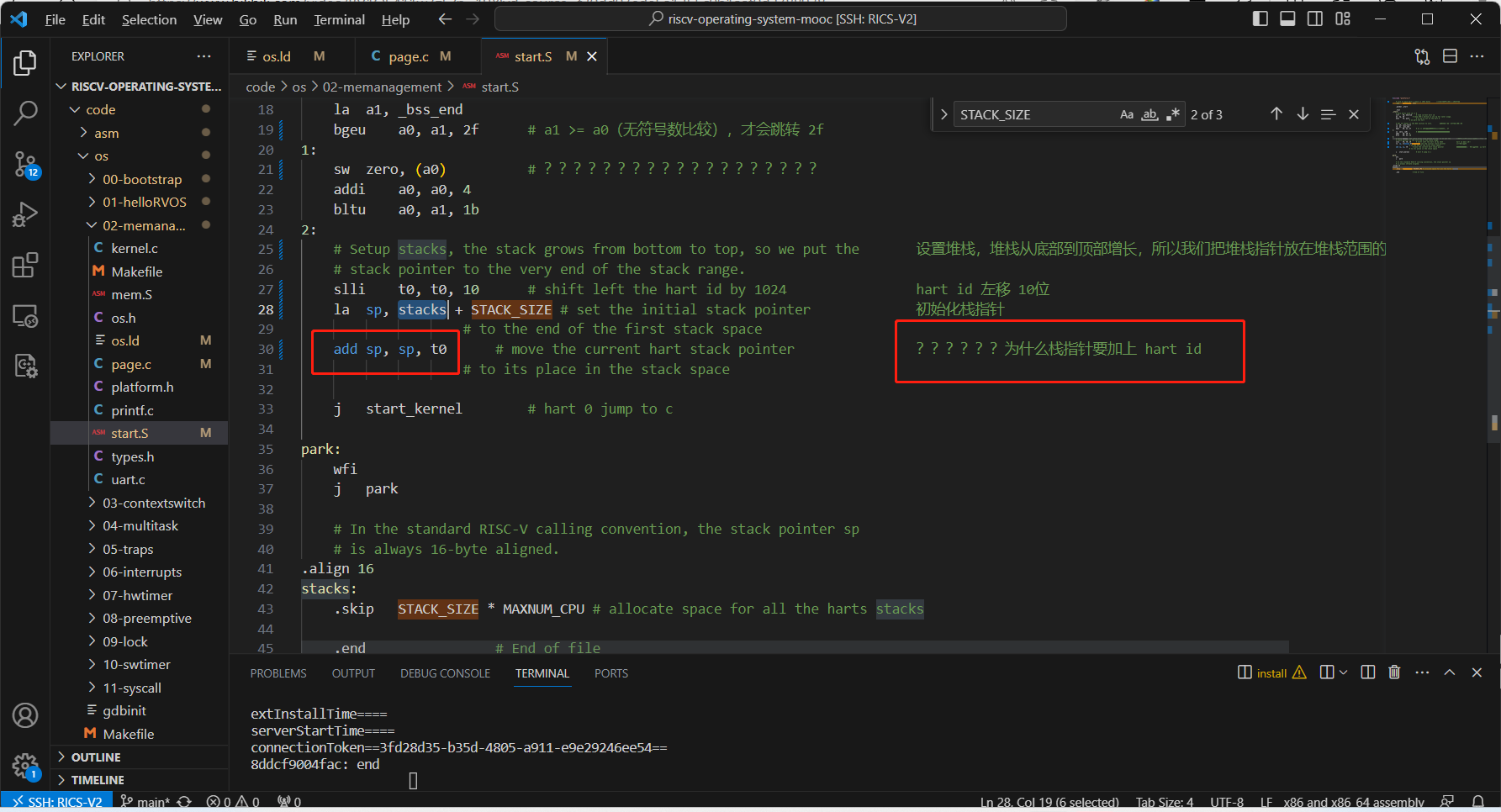1501x812 pixels.
Task: Close the terminal panel
Action: [1477, 672]
